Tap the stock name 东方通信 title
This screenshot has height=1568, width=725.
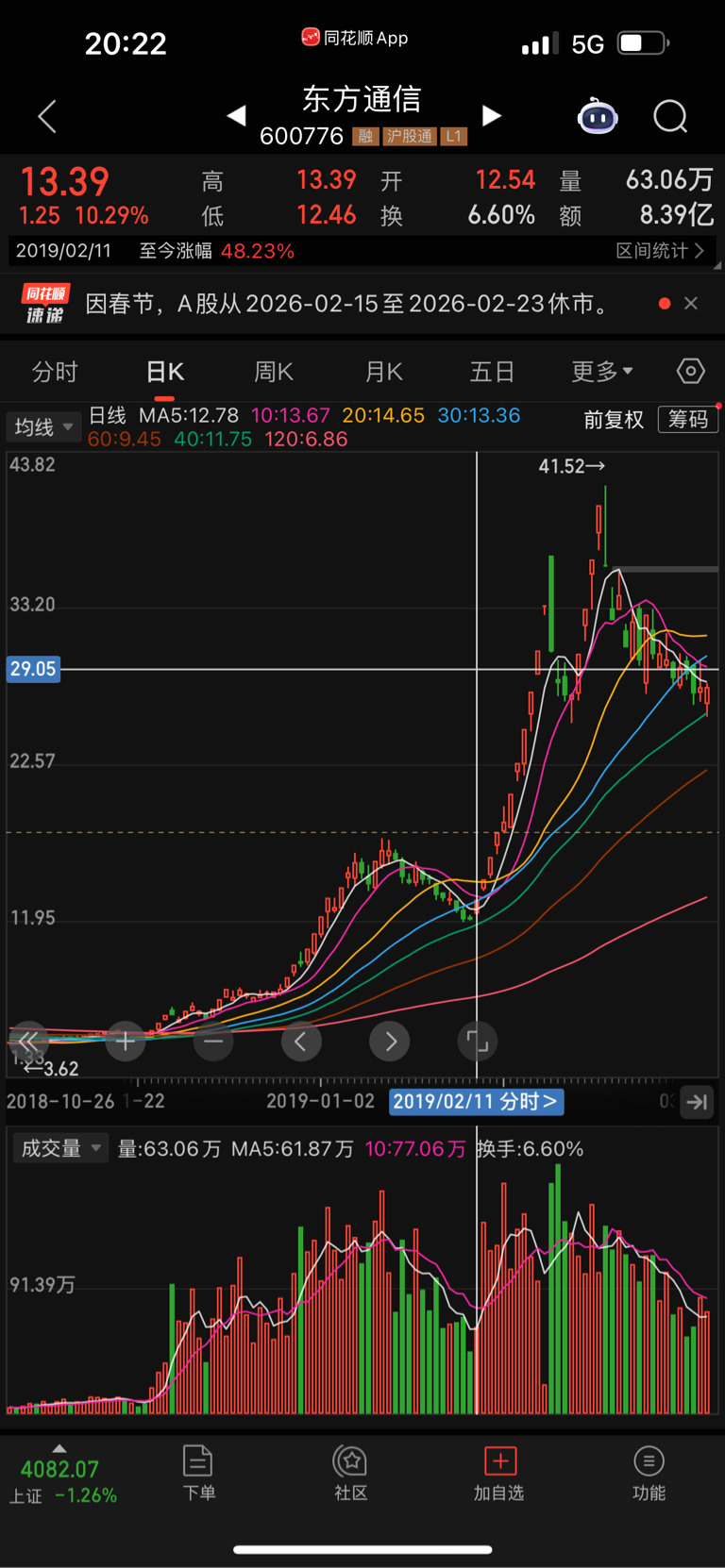362,99
